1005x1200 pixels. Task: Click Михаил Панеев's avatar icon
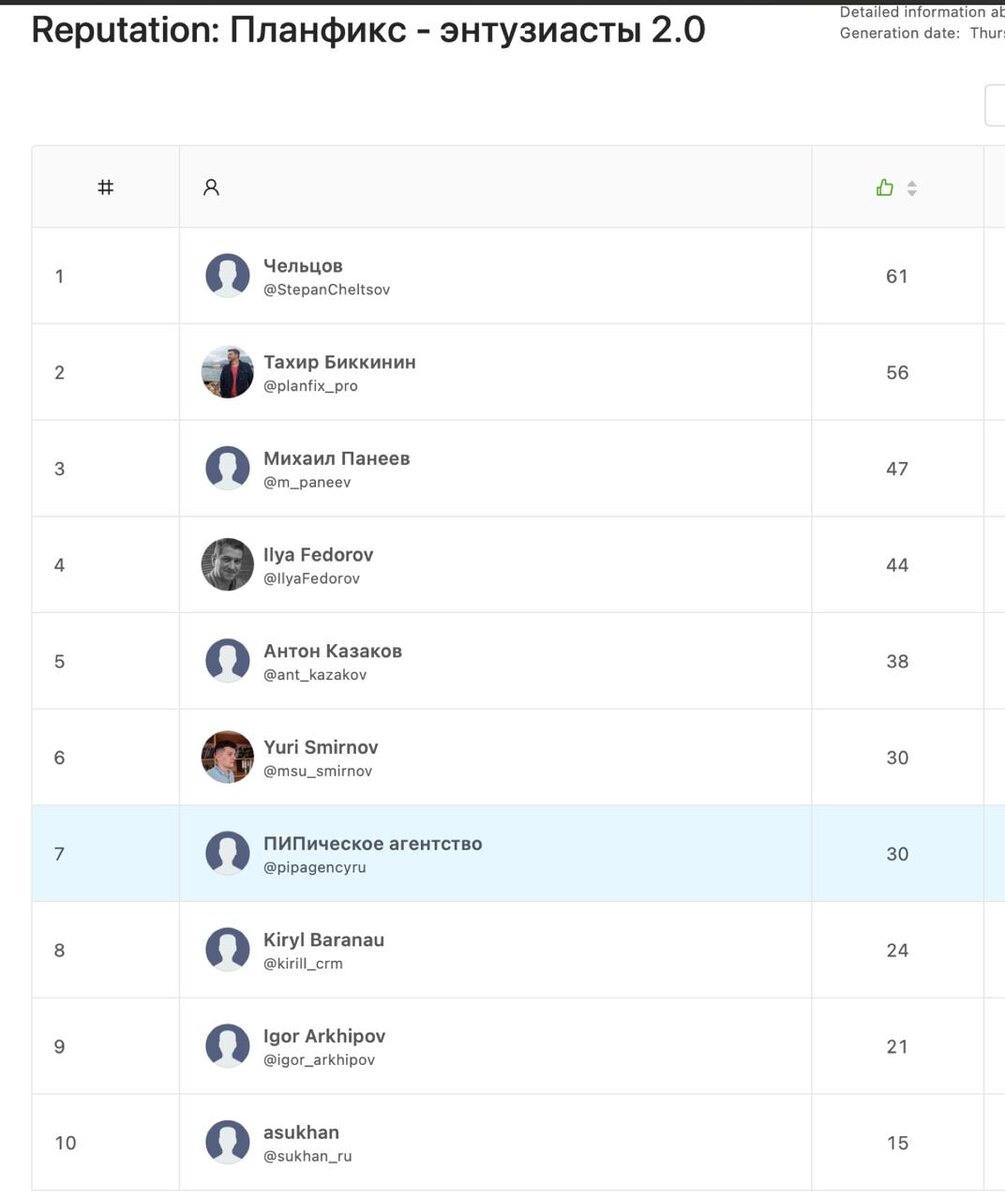point(228,469)
